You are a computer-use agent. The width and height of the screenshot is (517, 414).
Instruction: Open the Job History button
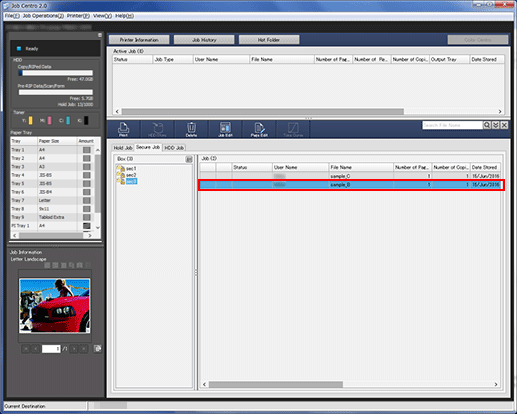point(204,40)
